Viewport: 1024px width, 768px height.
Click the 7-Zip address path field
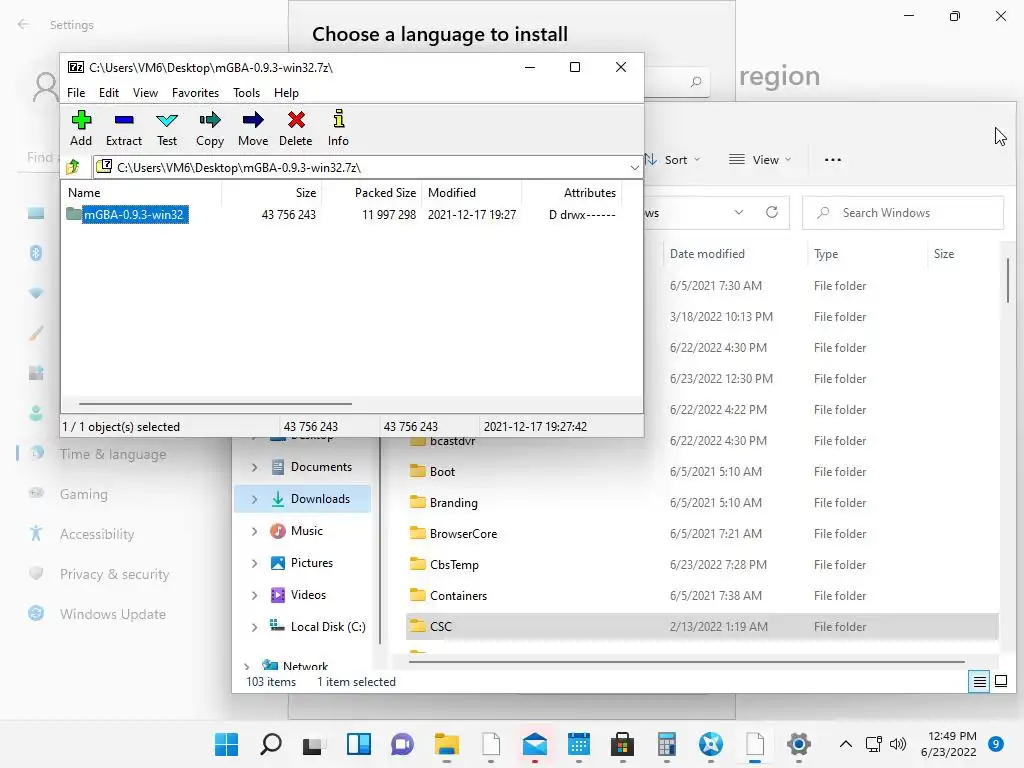pos(368,168)
